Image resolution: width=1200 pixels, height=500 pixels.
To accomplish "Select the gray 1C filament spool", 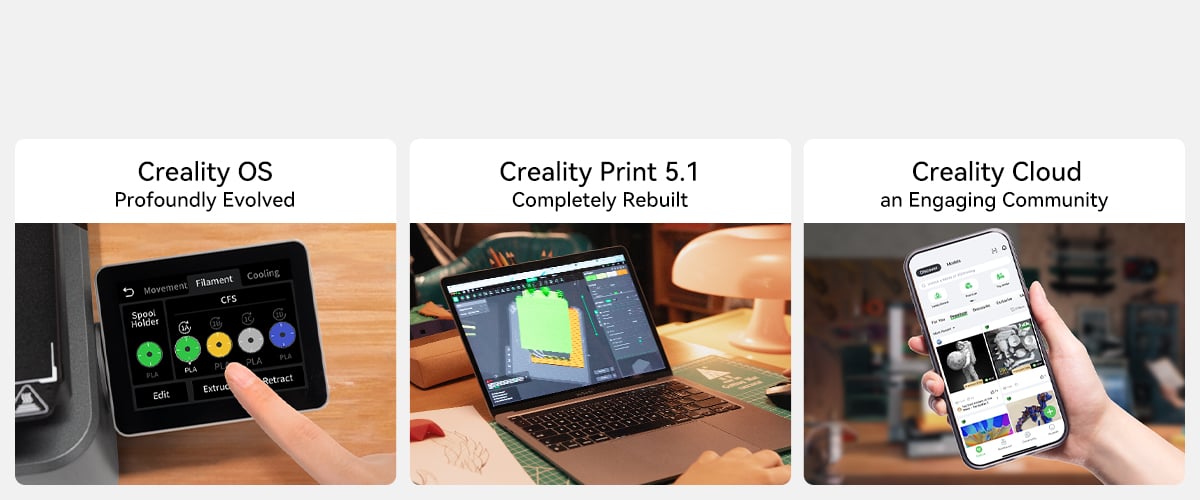I will (x=251, y=340).
